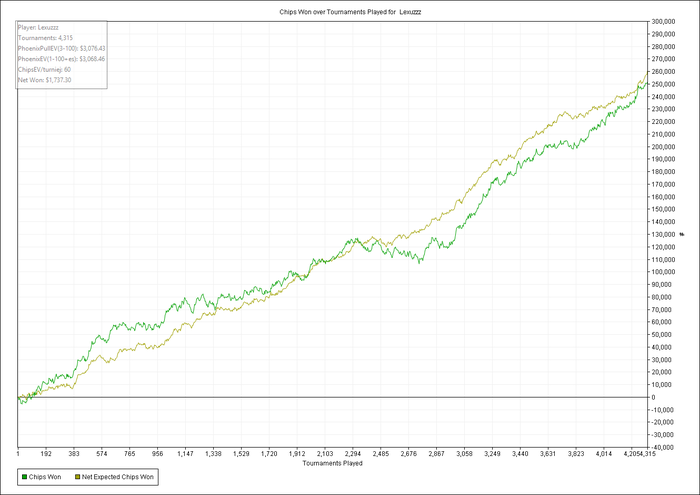Viewport: 700px width, 495px height.
Task: Click the 2,294 x-axis tick label
Action: coord(353,454)
